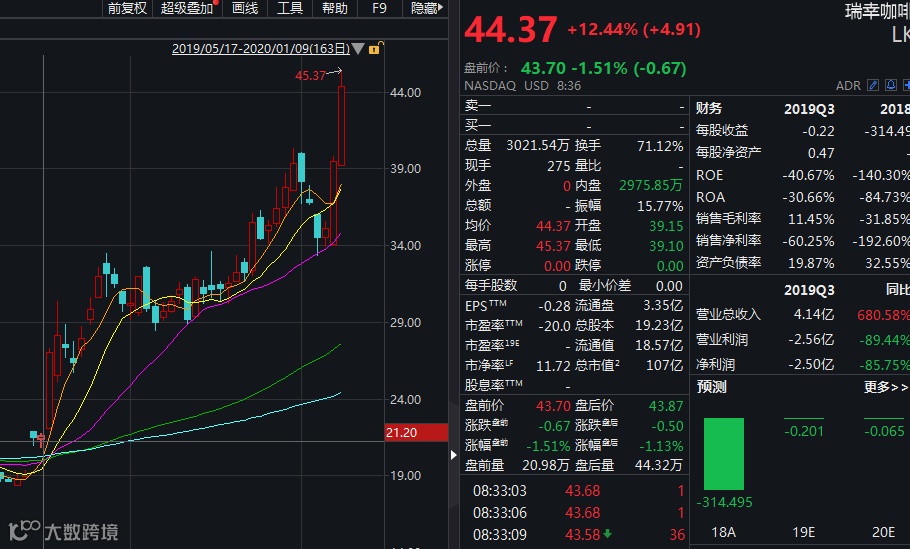Open the date range dropdown triangle
This screenshot has width=910, height=549.
coord(358,49)
